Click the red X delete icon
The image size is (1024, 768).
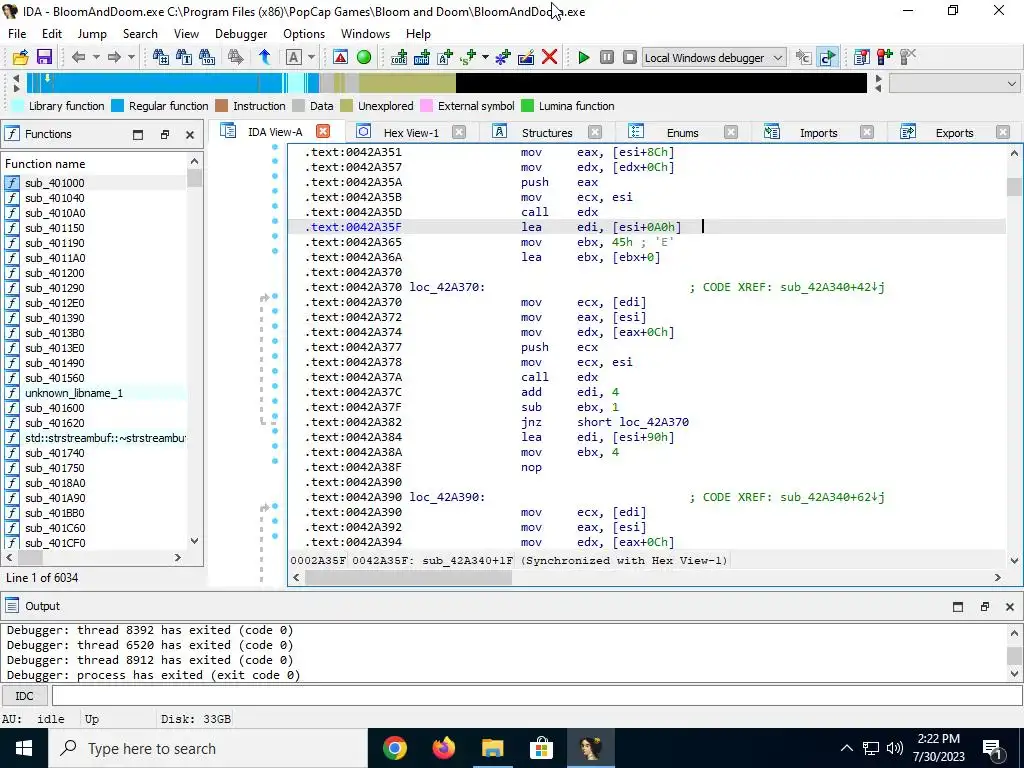(549, 57)
